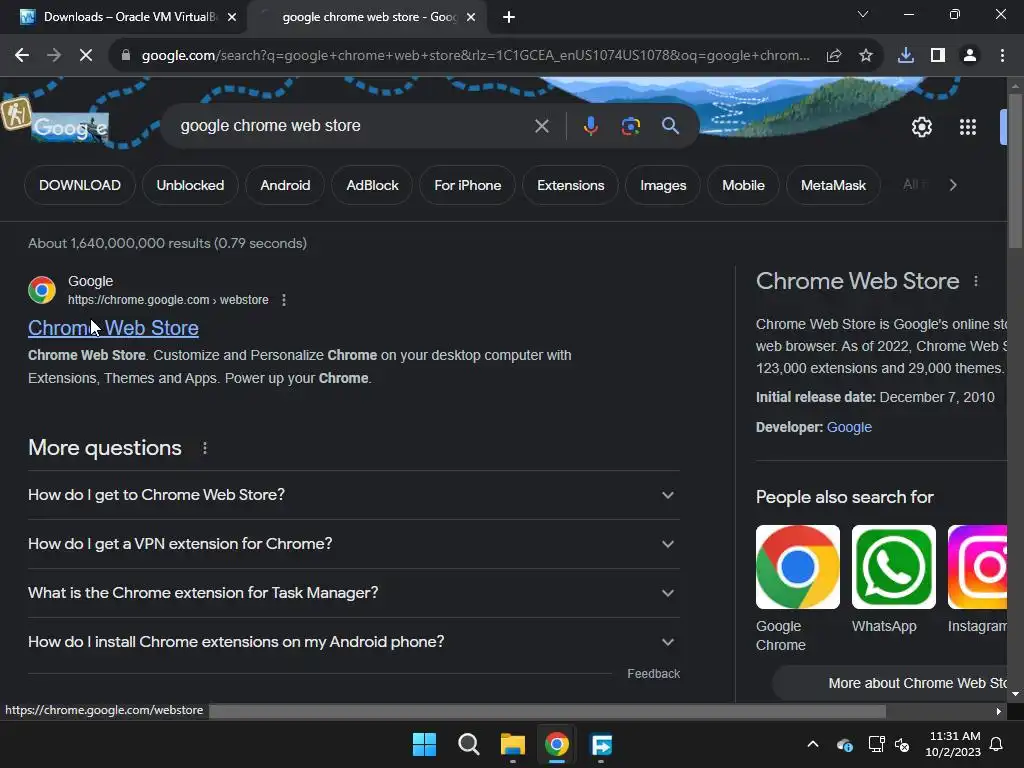Bookmark this page with the star icon
1024x768 pixels.
tap(866, 56)
